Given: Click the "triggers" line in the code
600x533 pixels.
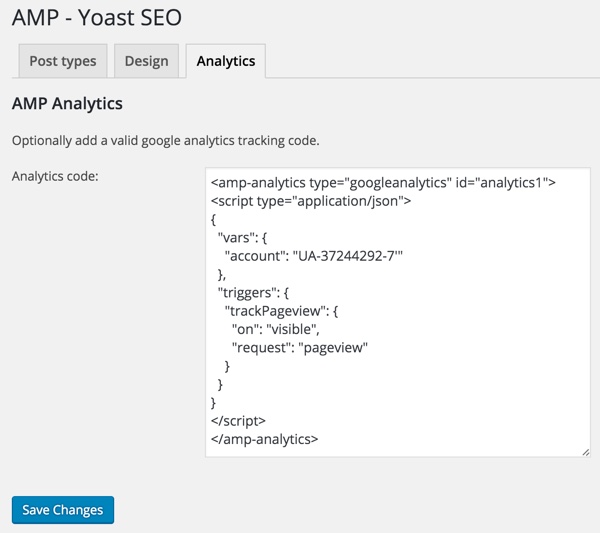Looking at the screenshot, I should [x=255, y=292].
